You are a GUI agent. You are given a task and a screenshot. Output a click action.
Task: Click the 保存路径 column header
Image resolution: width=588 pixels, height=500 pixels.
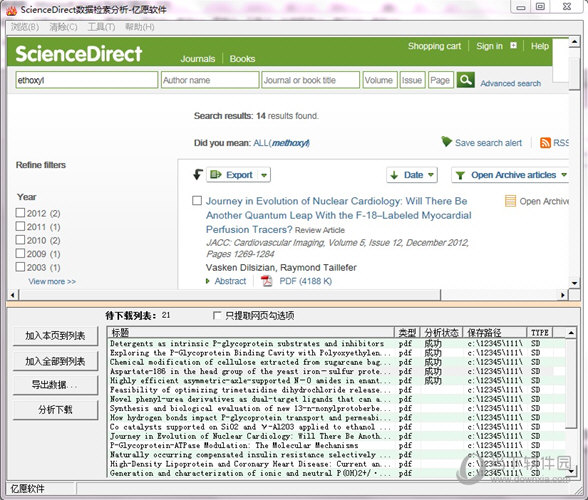tap(495, 332)
